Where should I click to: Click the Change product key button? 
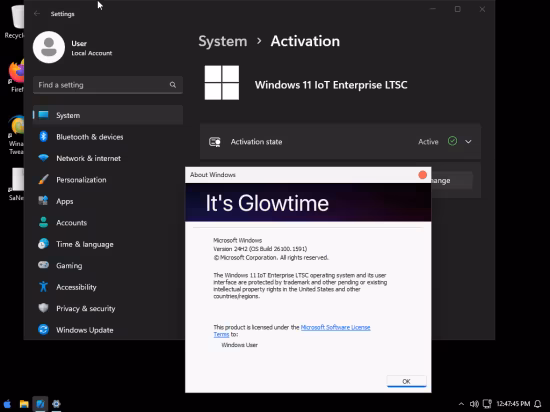452,181
